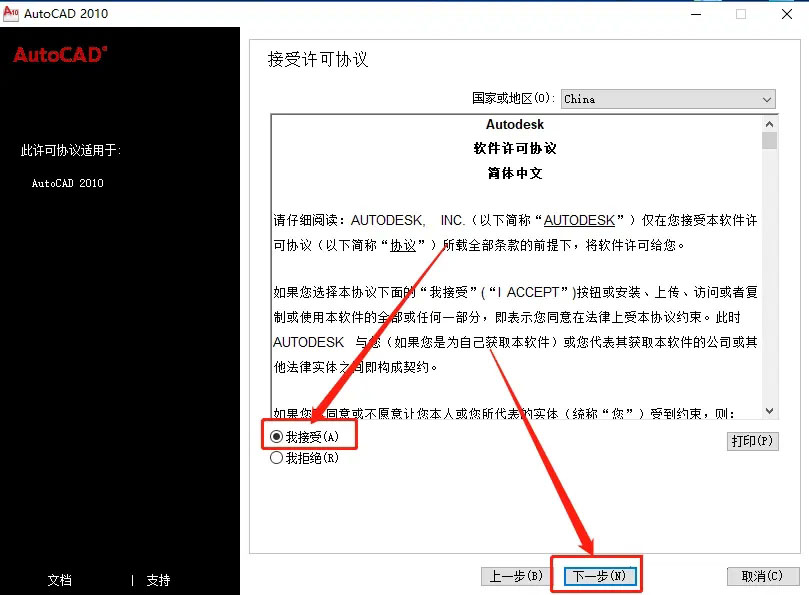Open the 支持 support link
809x595 pixels.
pyautogui.click(x=159, y=579)
